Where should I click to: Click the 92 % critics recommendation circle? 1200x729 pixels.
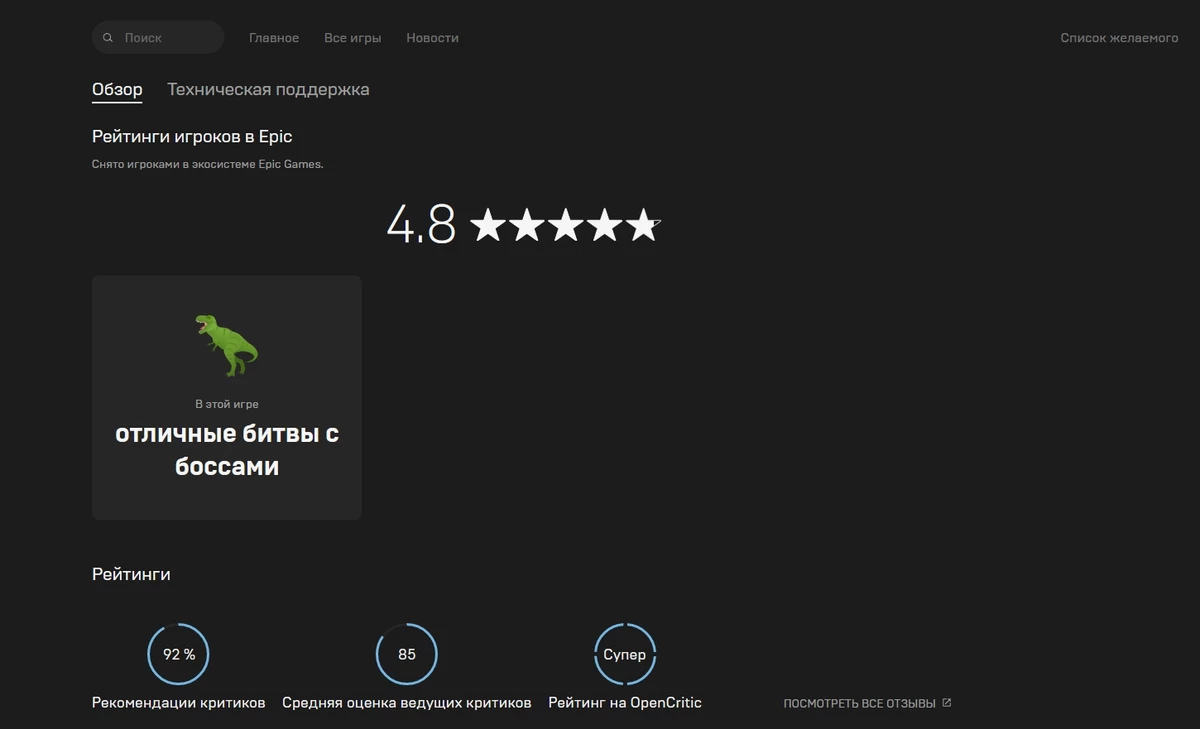click(x=178, y=654)
